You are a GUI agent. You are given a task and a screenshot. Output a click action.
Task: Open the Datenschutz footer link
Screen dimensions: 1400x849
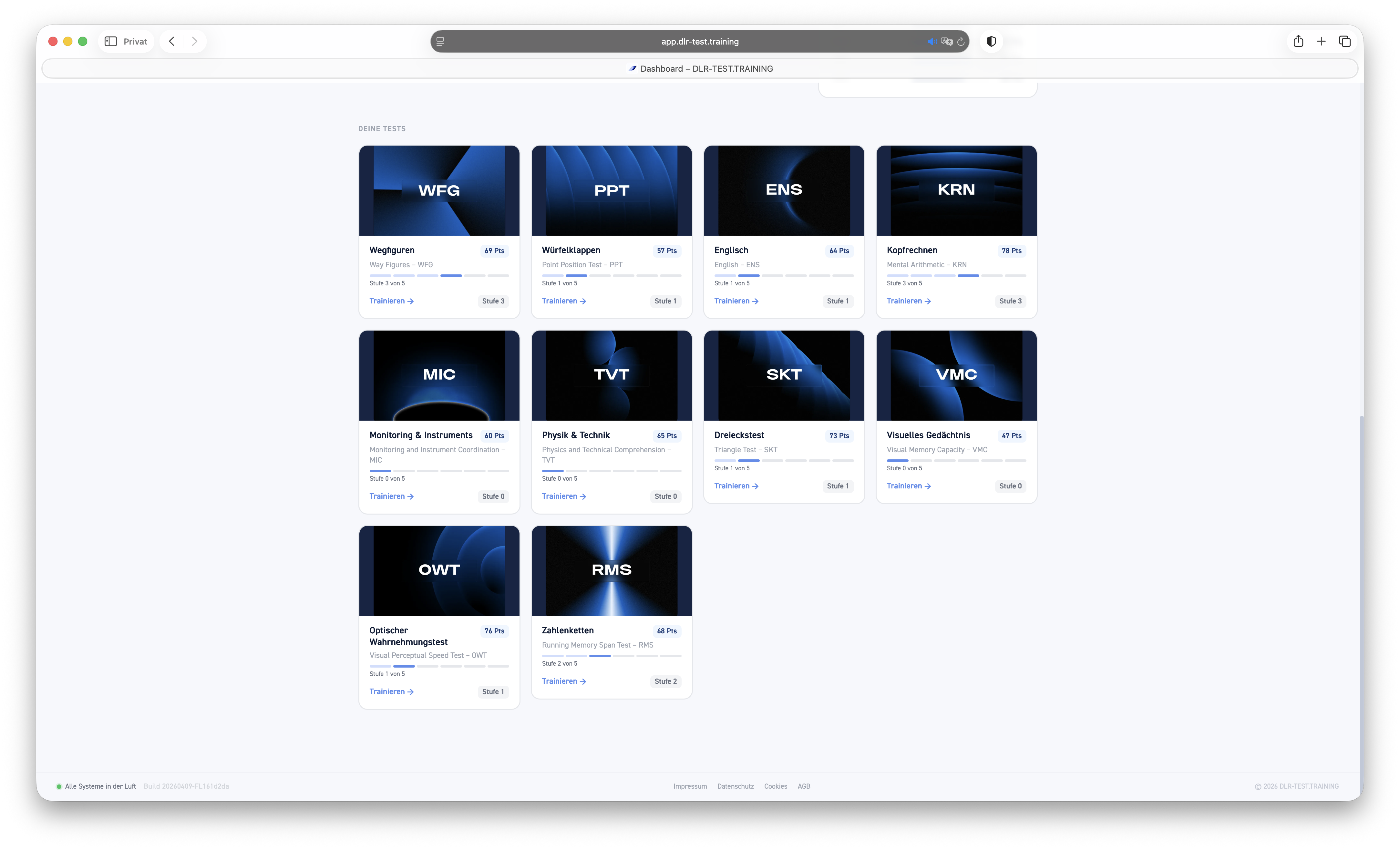coord(735,786)
